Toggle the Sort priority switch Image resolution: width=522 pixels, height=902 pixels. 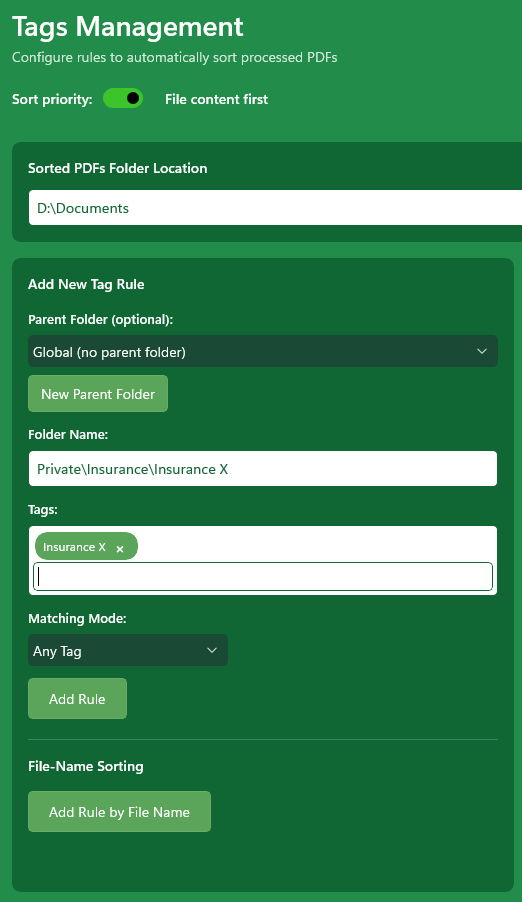pyautogui.click(x=123, y=98)
